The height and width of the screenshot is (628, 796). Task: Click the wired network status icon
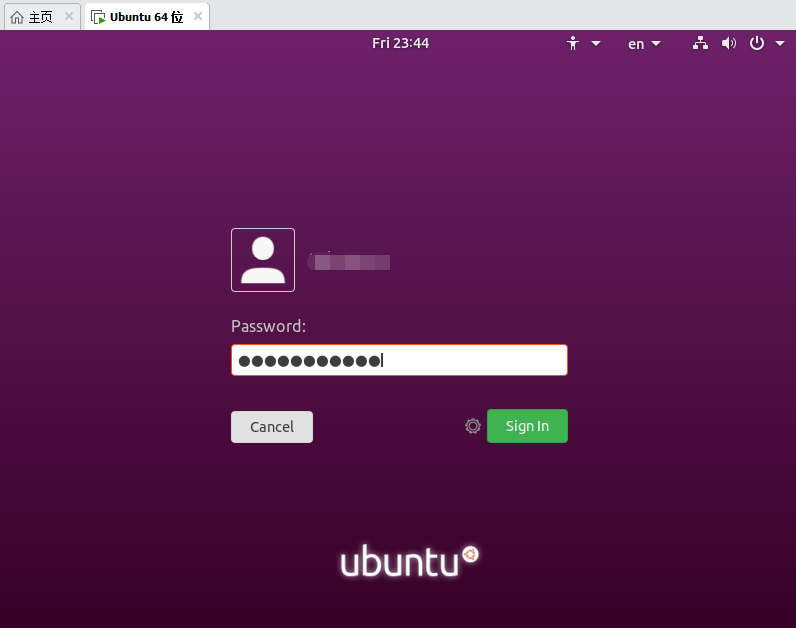point(700,43)
